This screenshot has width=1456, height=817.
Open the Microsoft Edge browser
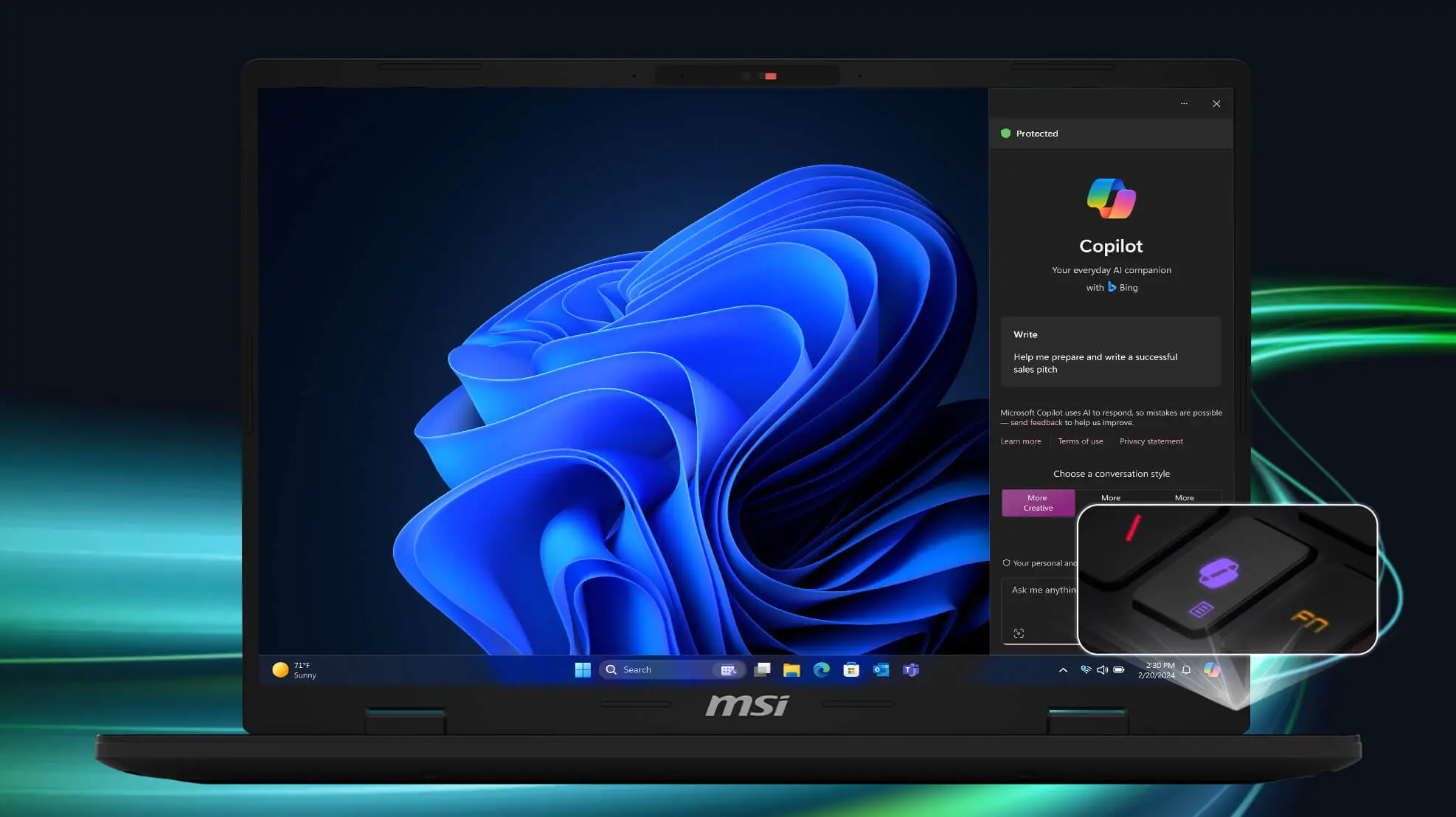point(821,669)
